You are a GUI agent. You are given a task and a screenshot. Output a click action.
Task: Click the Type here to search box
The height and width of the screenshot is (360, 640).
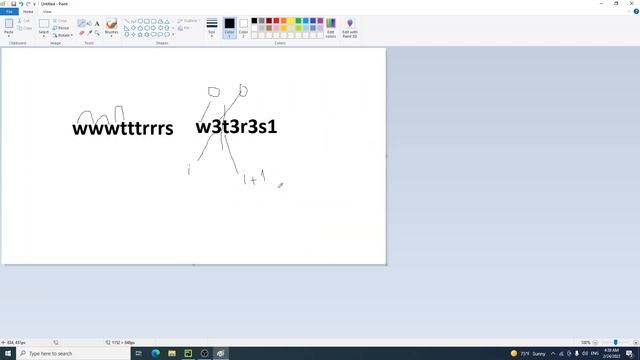[x=73, y=353]
